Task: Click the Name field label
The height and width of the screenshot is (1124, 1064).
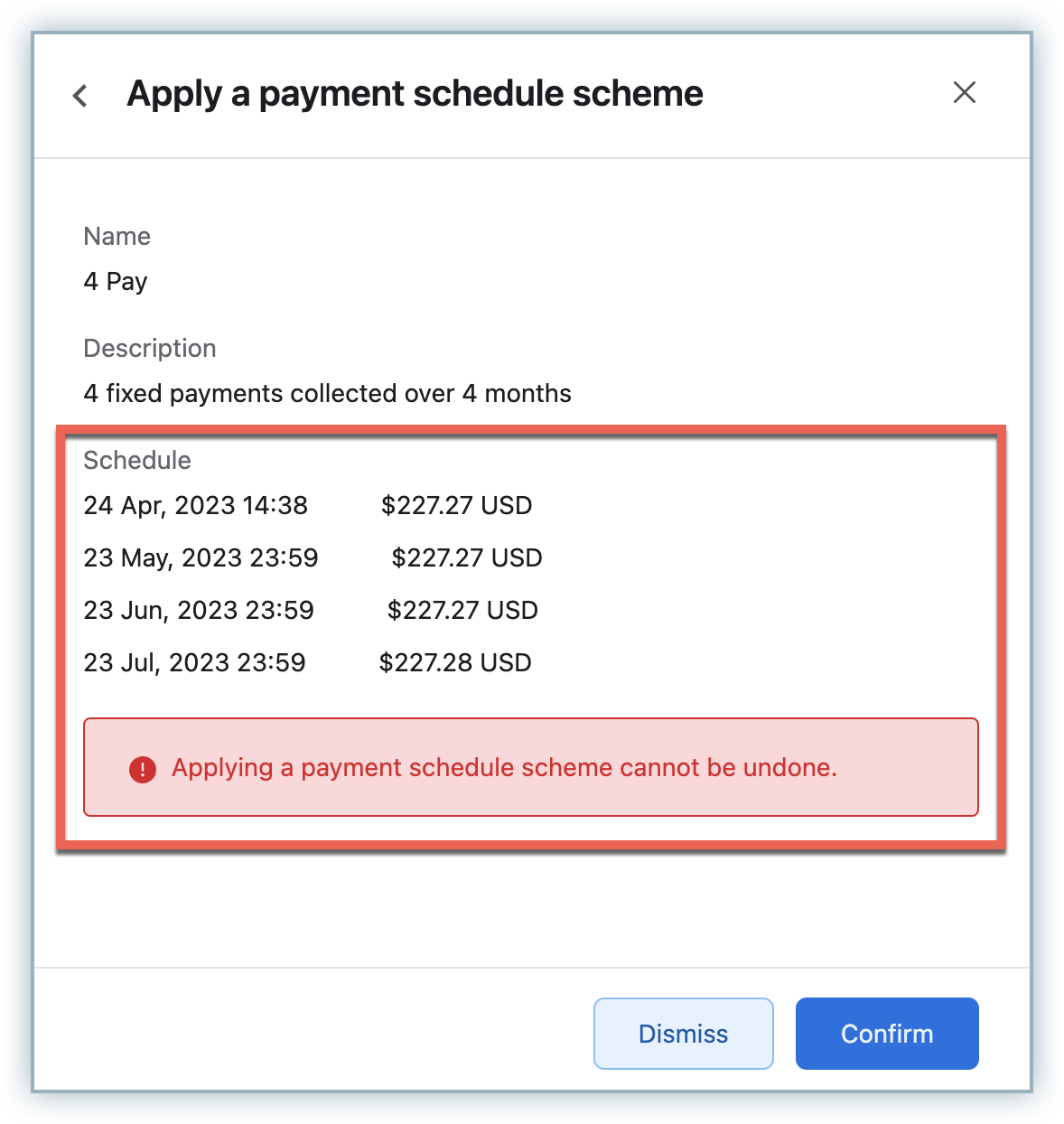Action: pyautogui.click(x=117, y=237)
